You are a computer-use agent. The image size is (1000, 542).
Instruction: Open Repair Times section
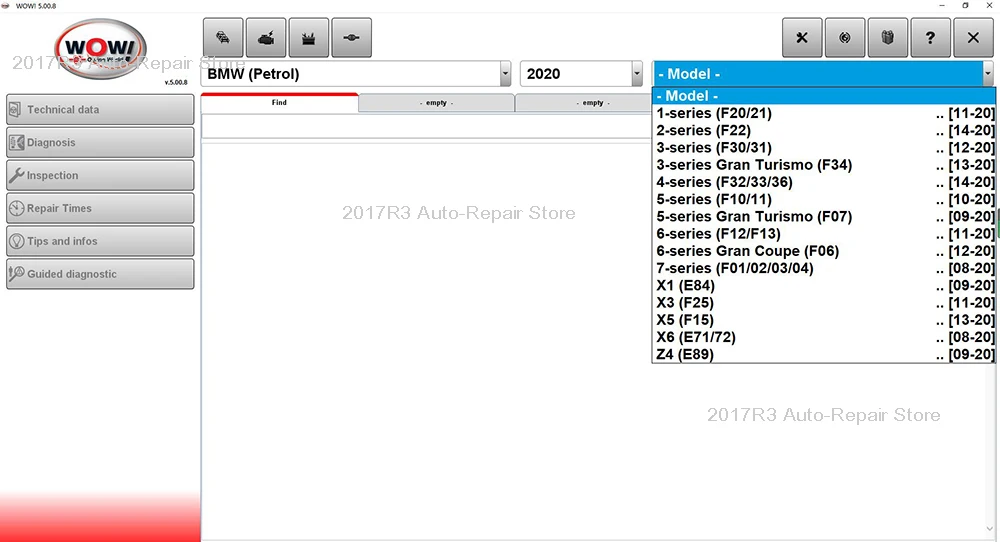pyautogui.click(x=100, y=208)
